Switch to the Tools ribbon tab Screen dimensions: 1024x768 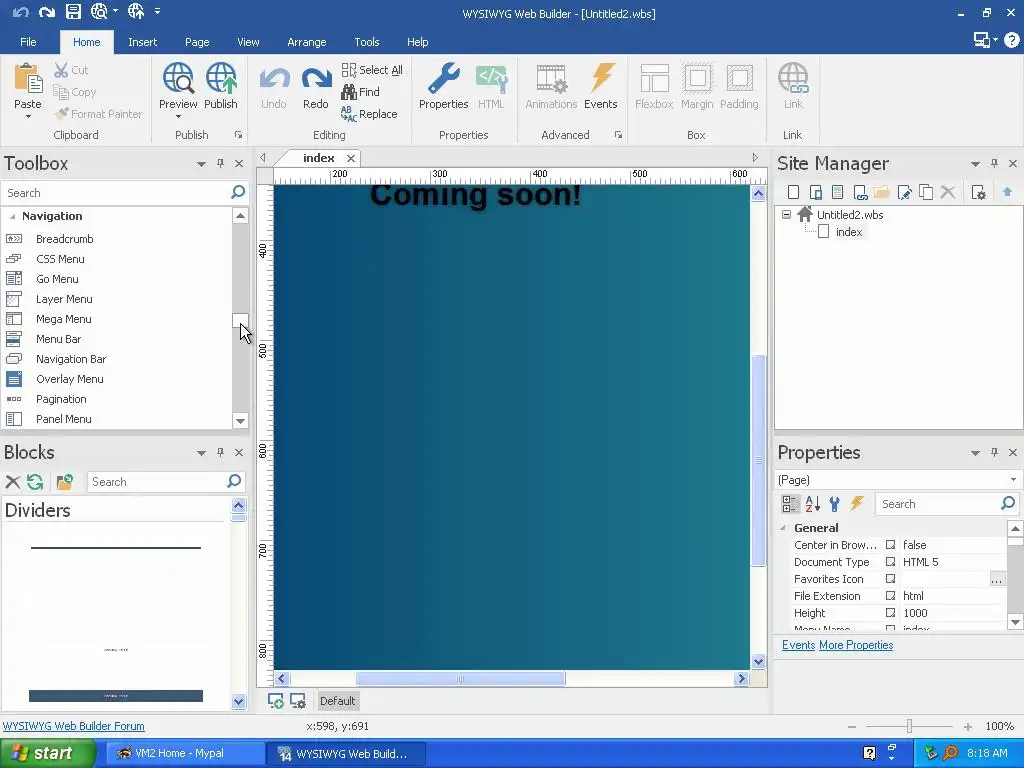click(367, 42)
